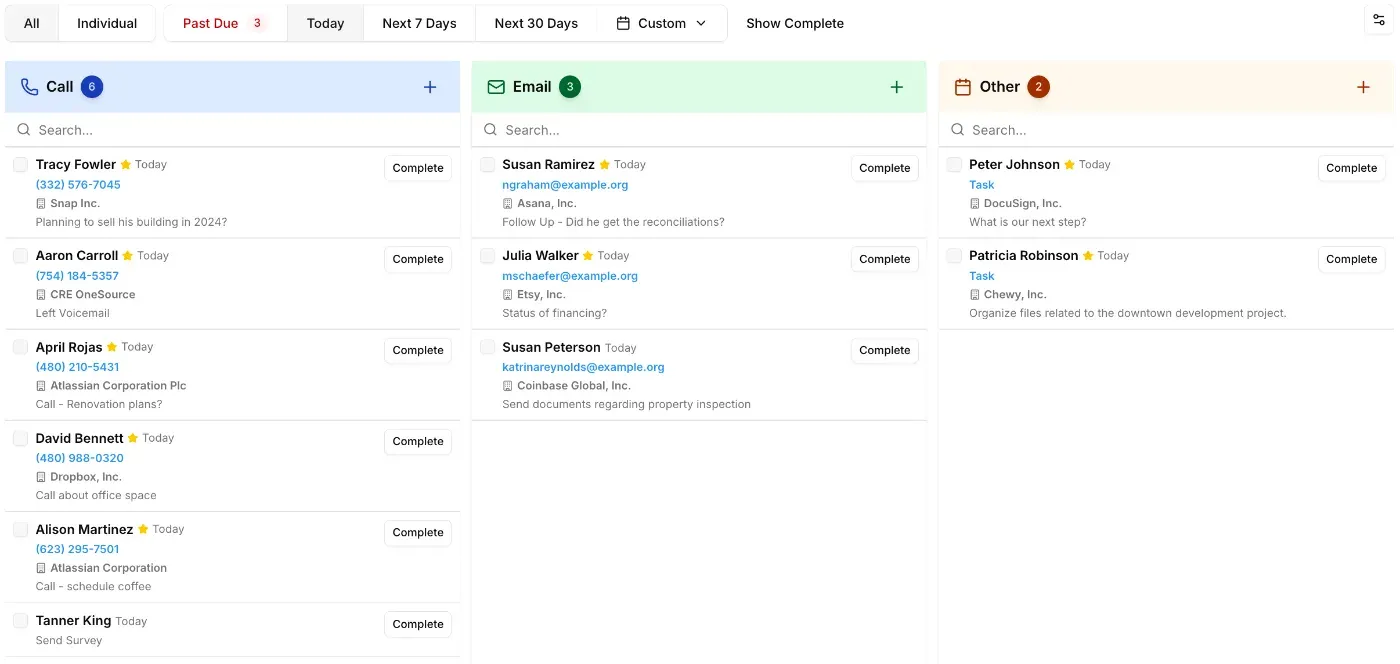
Task: Click the 'Send Survey' note
Action: tap(69, 640)
